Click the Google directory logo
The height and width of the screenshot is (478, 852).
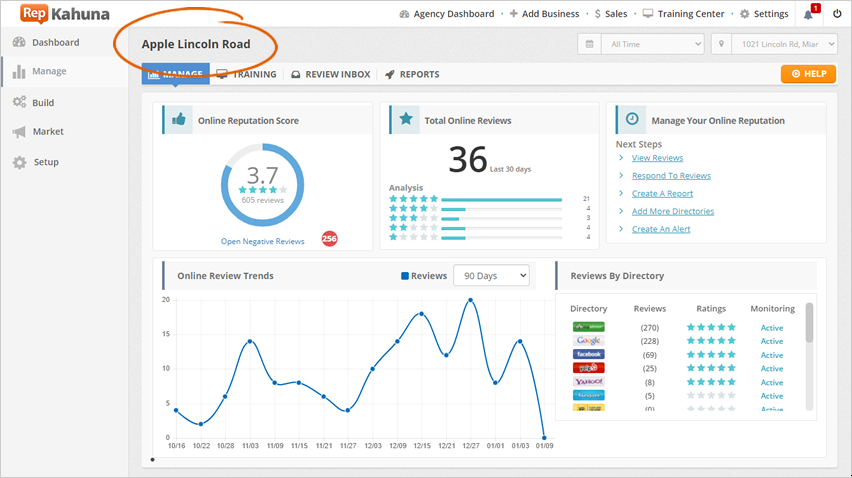click(588, 341)
